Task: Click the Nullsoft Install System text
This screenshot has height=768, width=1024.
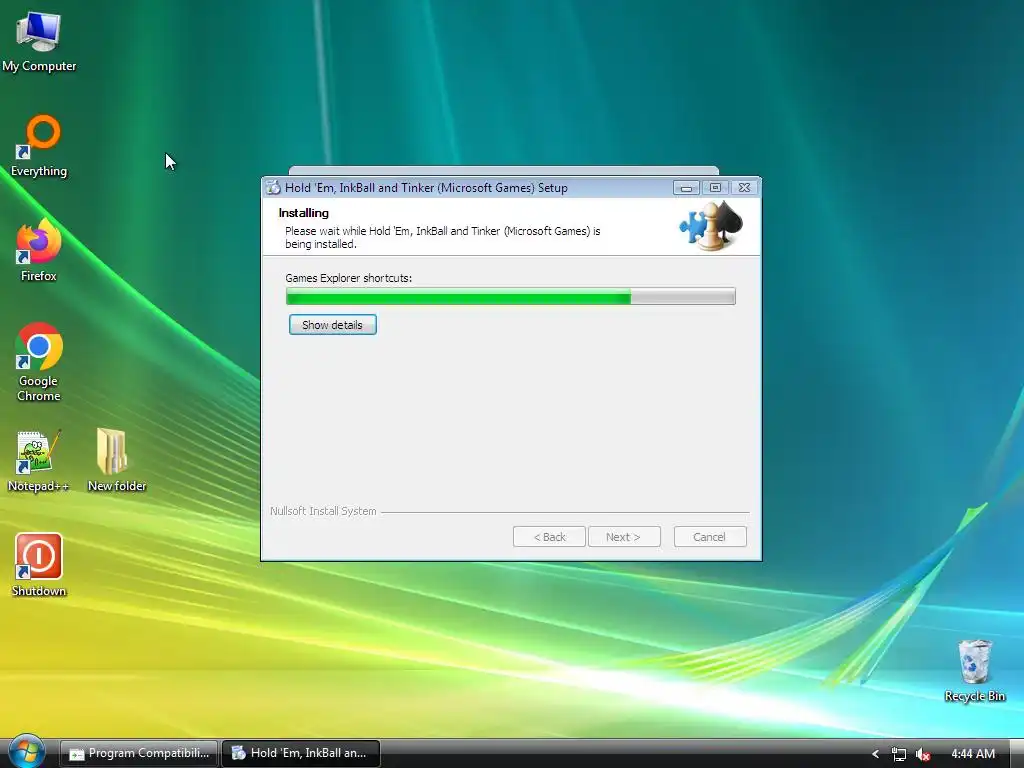Action: coord(323,511)
